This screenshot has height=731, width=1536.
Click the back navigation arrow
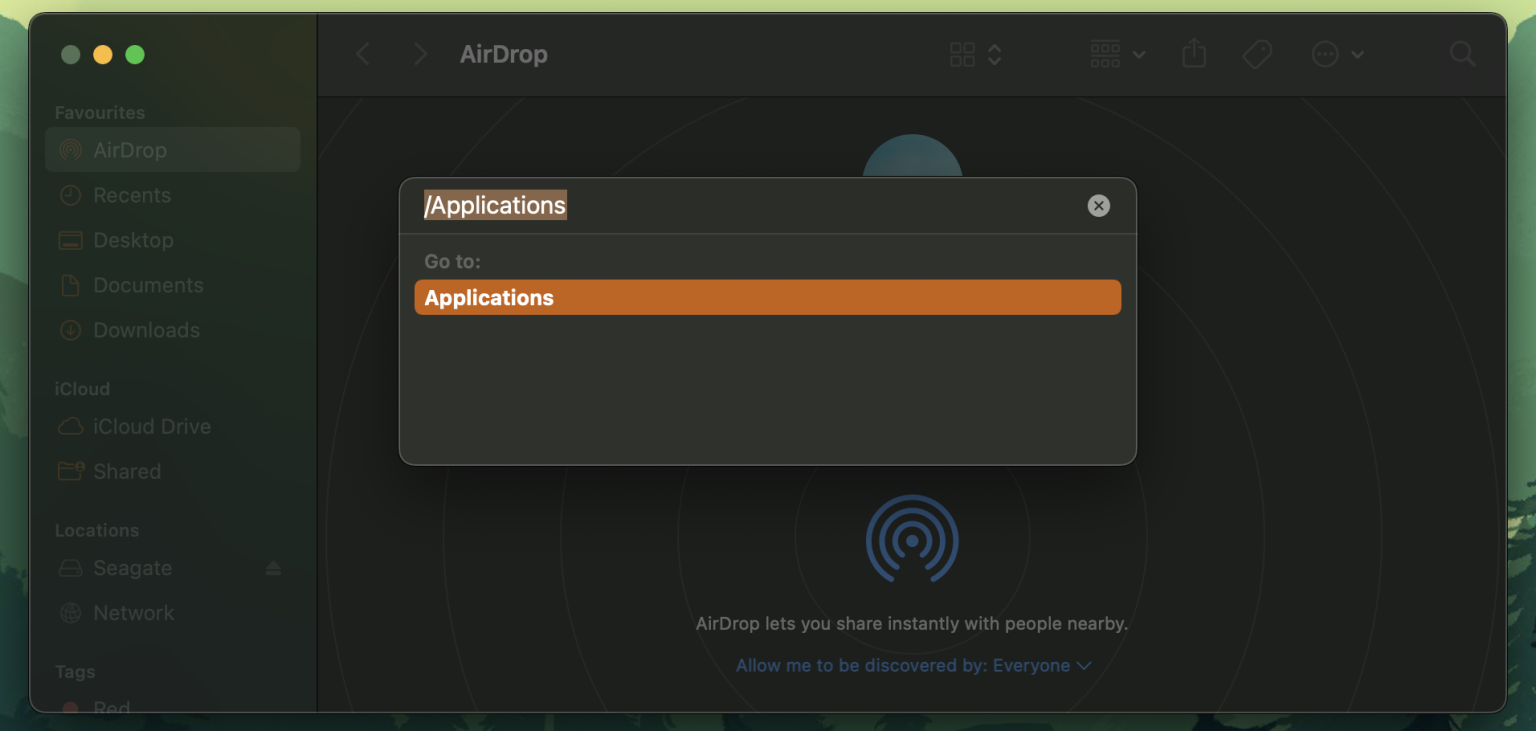click(363, 54)
